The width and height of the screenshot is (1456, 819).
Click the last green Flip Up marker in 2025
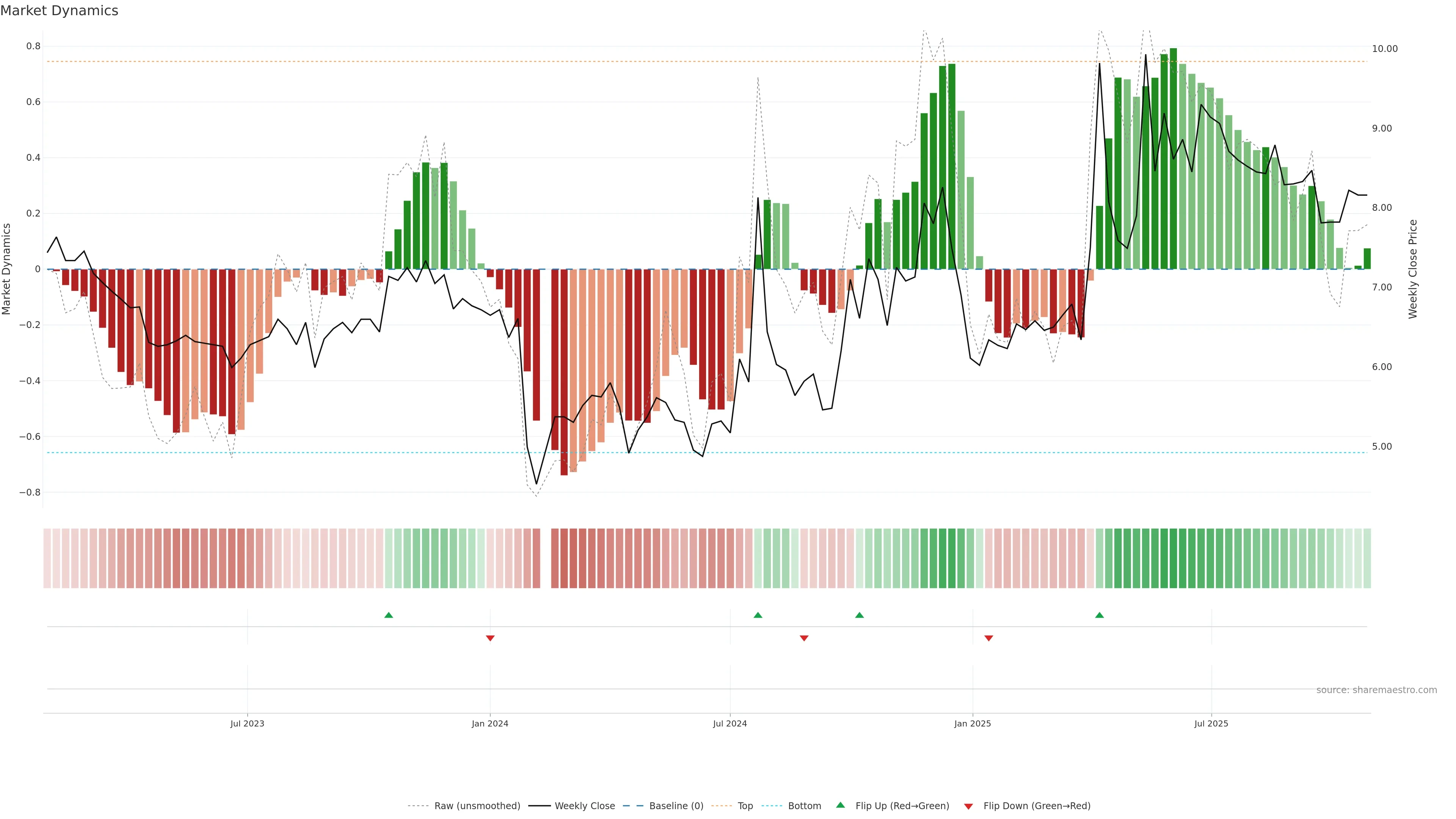point(1099,615)
